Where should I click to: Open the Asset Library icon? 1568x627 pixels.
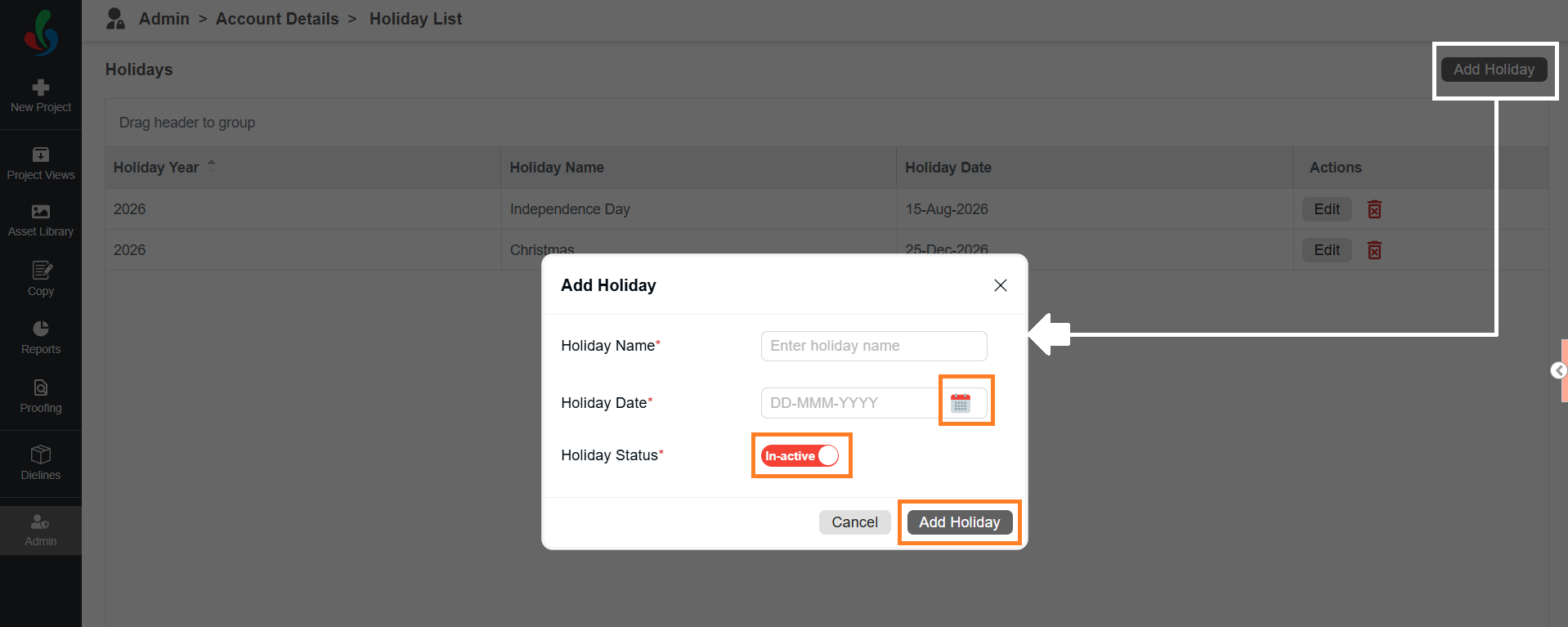click(41, 212)
